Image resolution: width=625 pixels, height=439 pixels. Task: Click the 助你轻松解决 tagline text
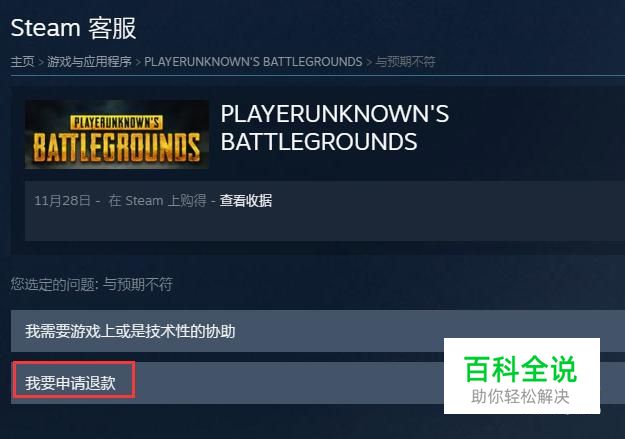[520, 397]
